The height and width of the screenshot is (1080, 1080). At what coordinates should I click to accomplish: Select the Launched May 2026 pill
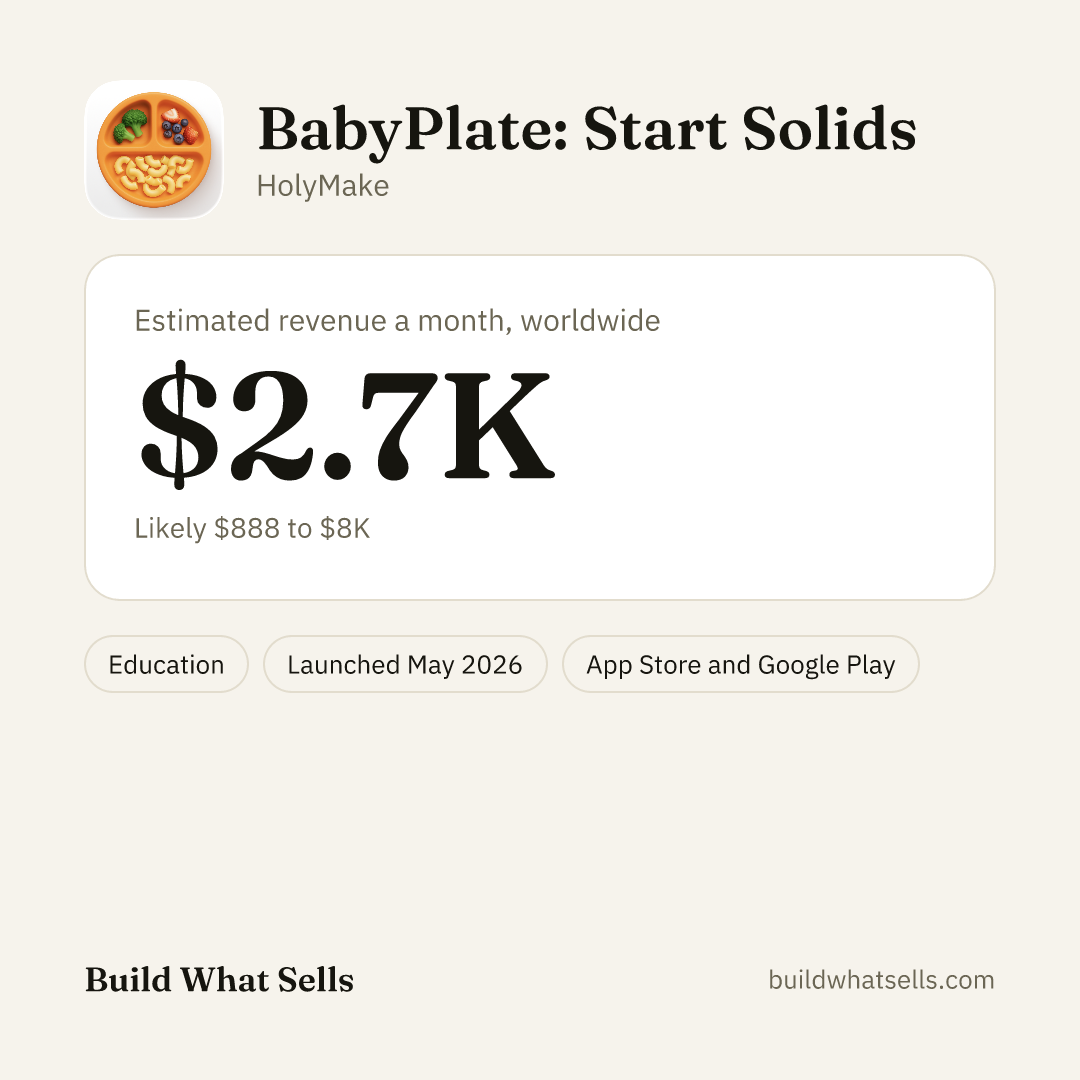(x=405, y=664)
